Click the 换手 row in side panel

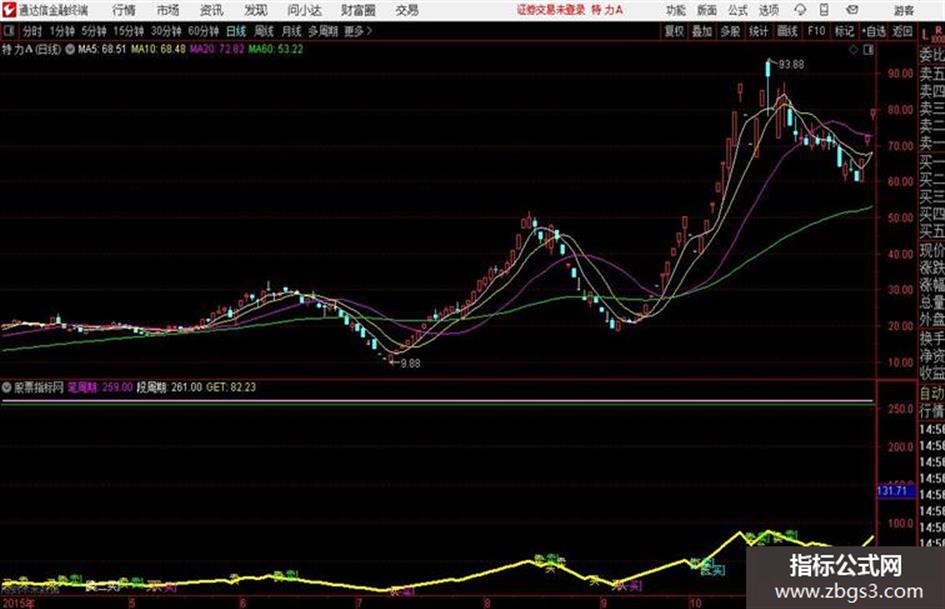point(932,338)
